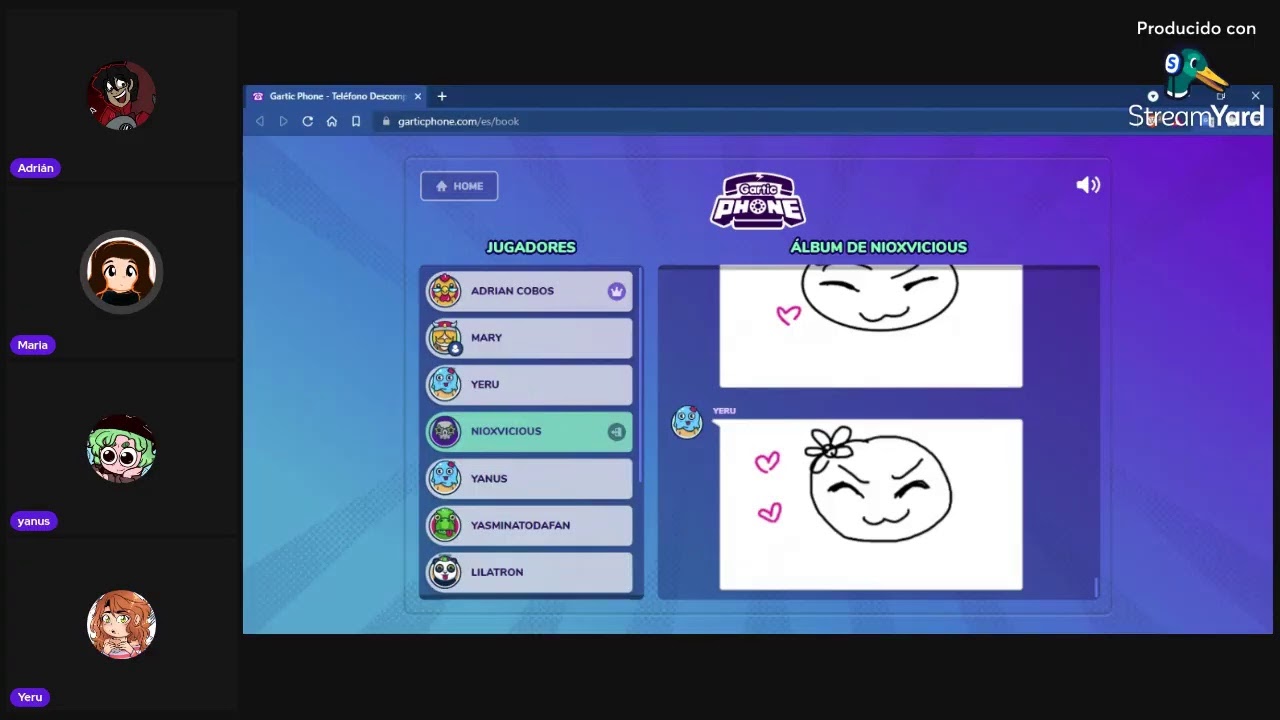Click the browser home icon

[332, 121]
